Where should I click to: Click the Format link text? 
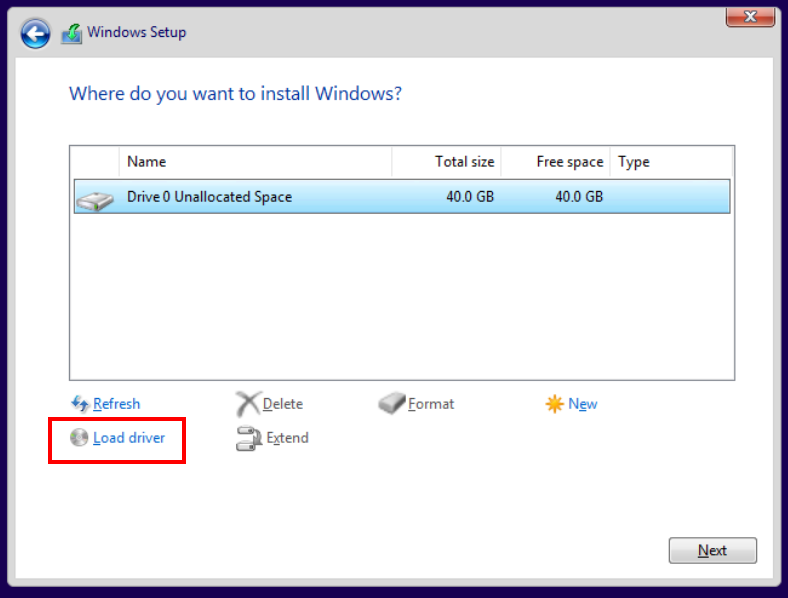pos(431,404)
